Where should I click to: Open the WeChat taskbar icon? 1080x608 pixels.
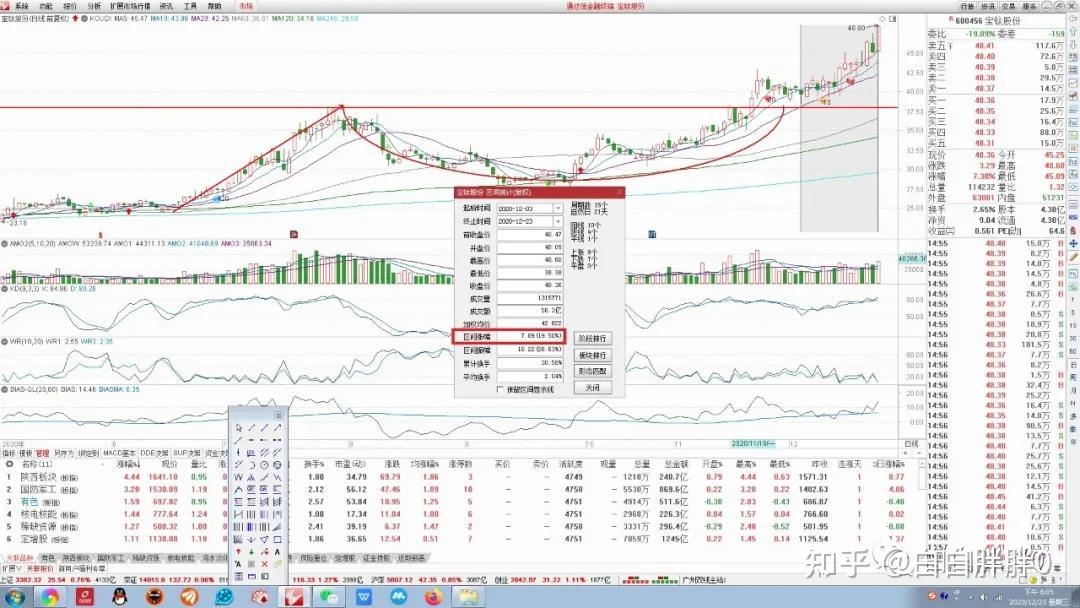pyautogui.click(x=329, y=596)
